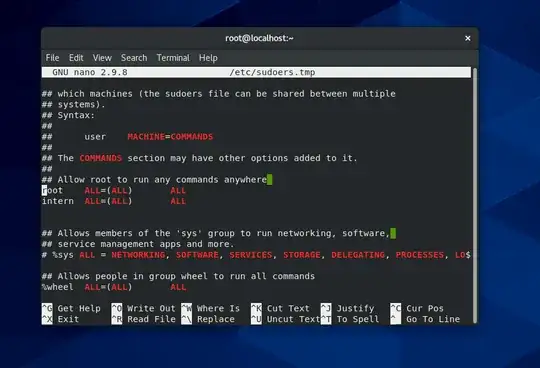Click the green marker after 'anywhere'
The height and width of the screenshot is (368, 540).
coord(270,180)
